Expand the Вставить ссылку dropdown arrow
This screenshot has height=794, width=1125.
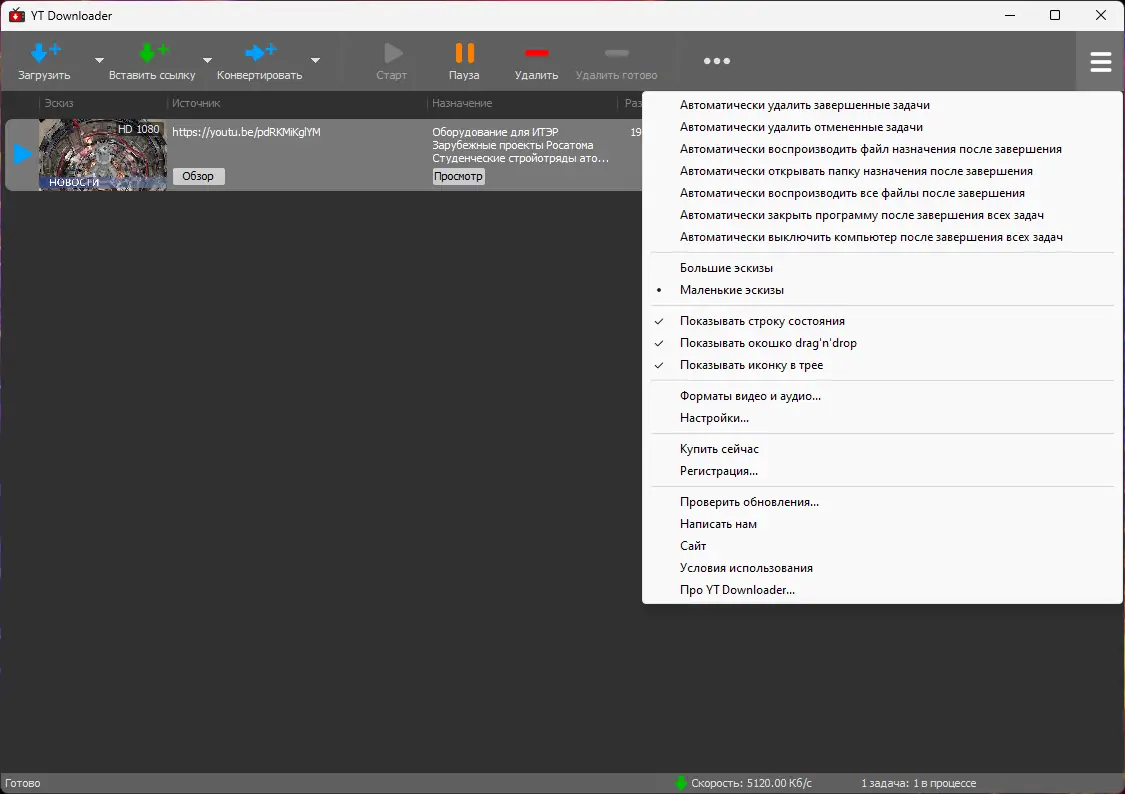coord(207,60)
